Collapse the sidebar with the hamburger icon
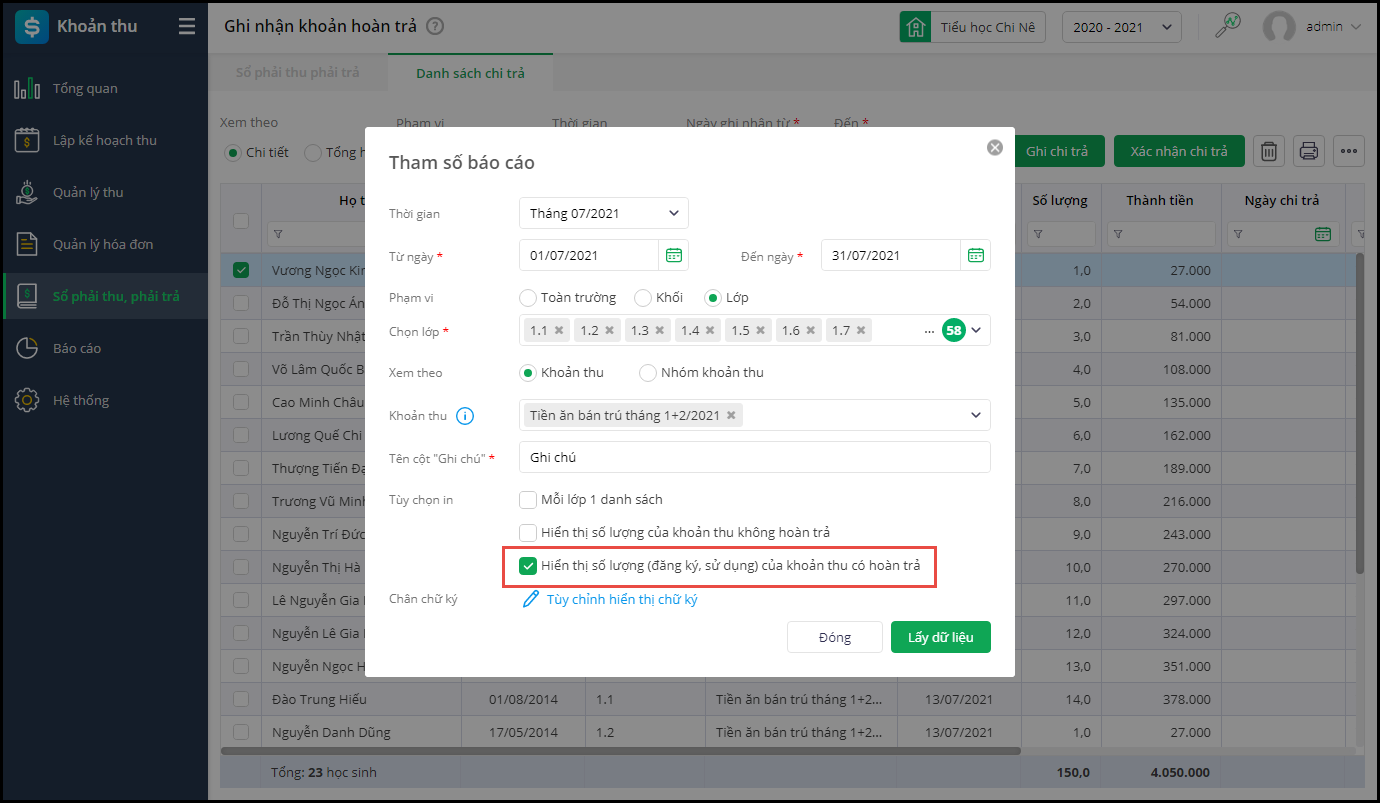The width and height of the screenshot is (1380, 803). pyautogui.click(x=187, y=27)
